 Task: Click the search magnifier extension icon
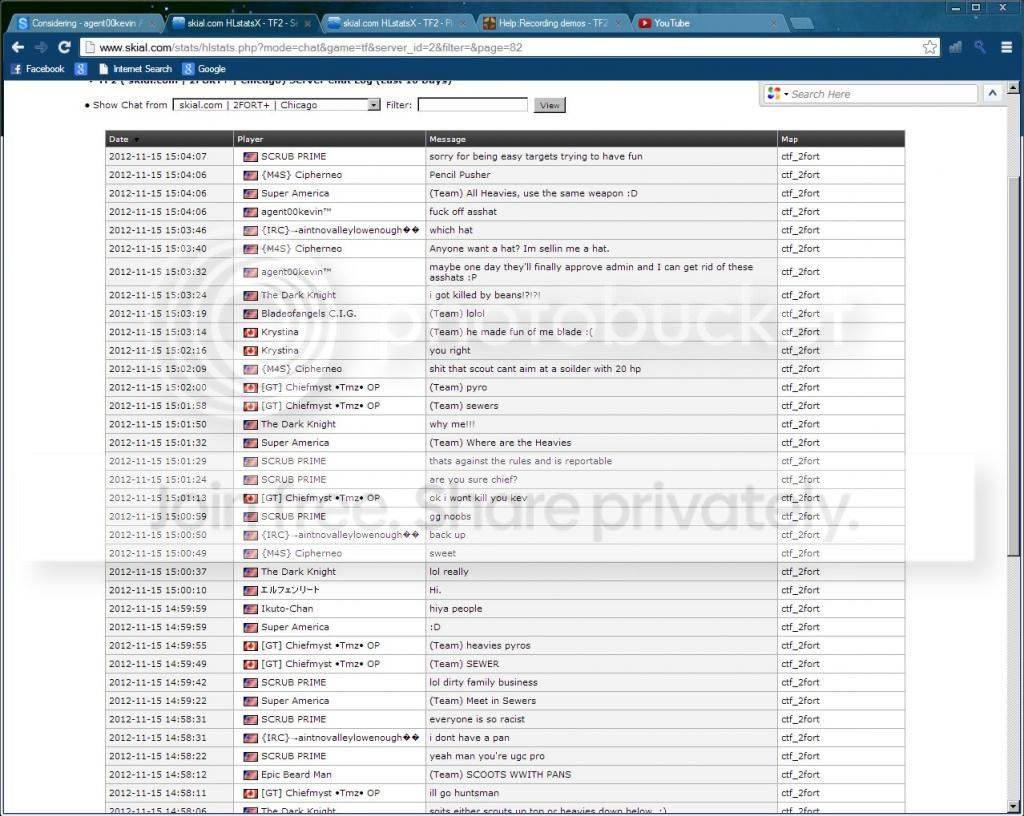click(x=980, y=47)
